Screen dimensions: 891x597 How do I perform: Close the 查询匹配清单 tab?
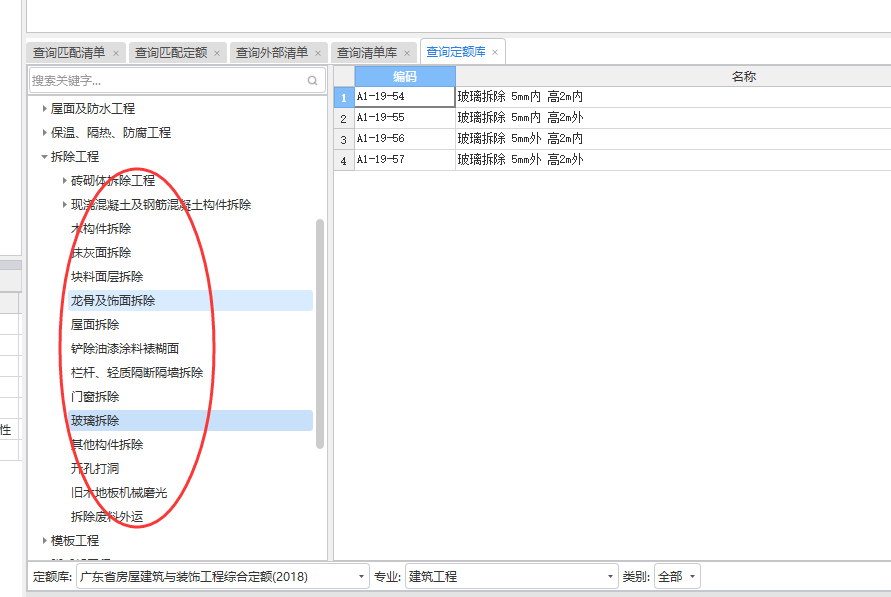click(116, 53)
